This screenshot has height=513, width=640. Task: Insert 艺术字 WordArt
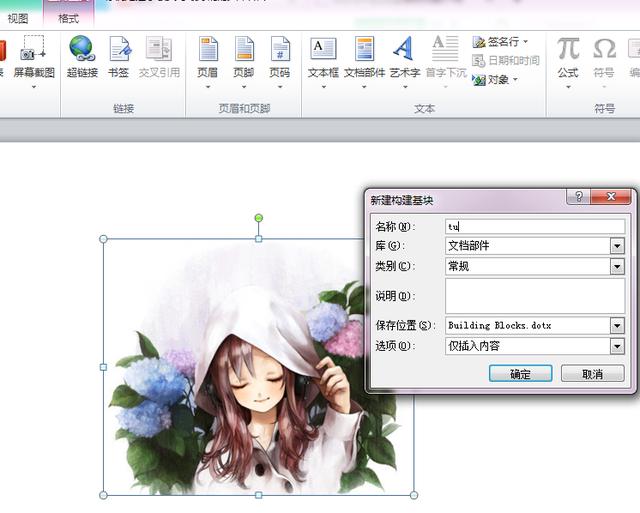pyautogui.click(x=404, y=61)
